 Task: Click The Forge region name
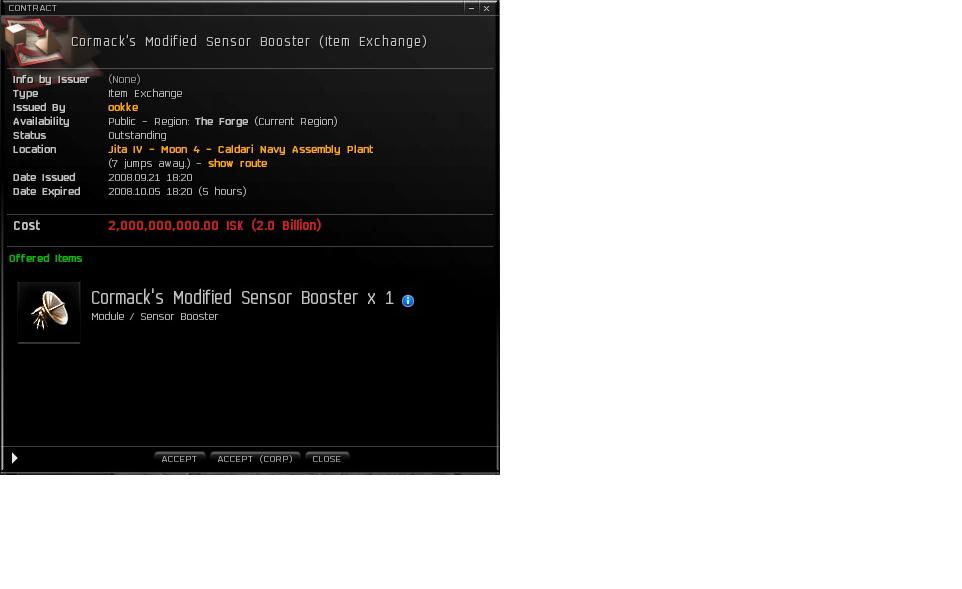[221, 121]
